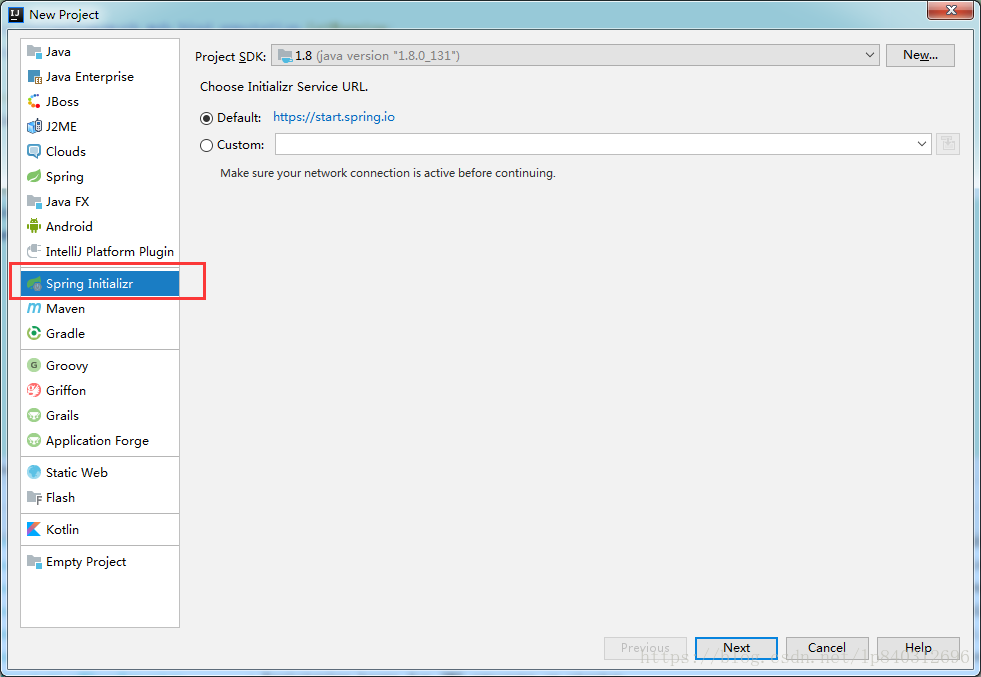
Task: Select the 'IntelliJ Platform Plugin' list label
Action: click(109, 252)
